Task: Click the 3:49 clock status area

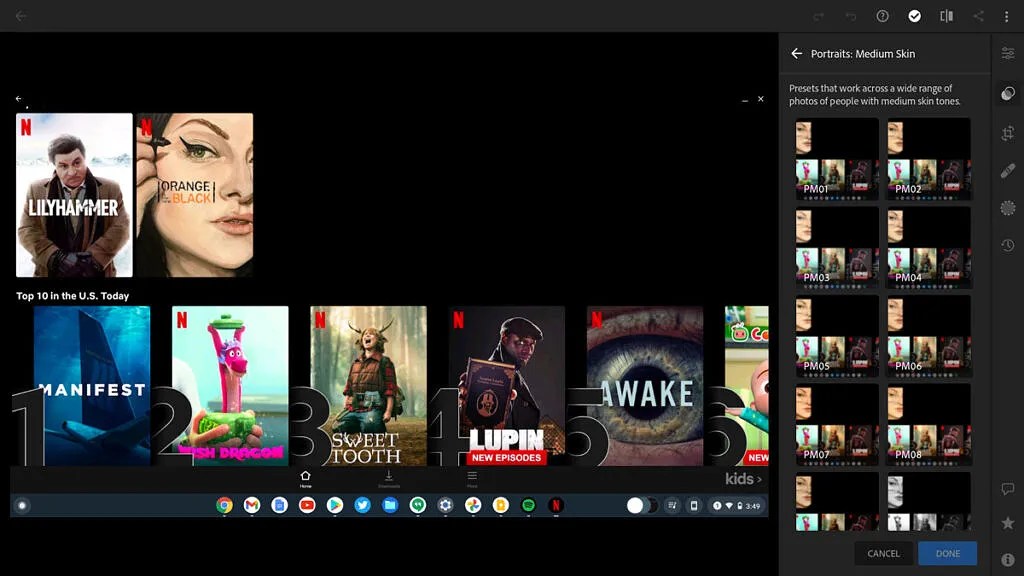Action: pyautogui.click(x=737, y=505)
